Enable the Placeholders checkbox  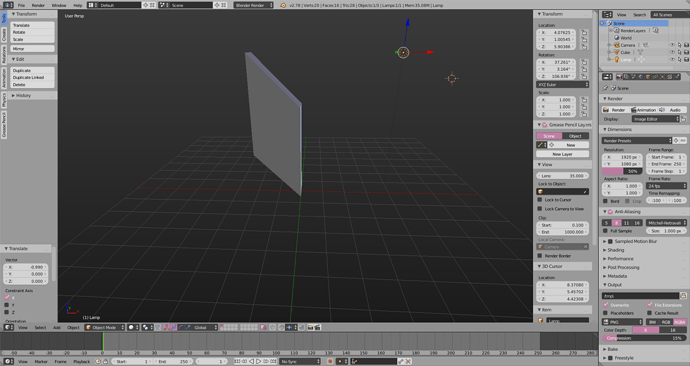pyautogui.click(x=606, y=313)
